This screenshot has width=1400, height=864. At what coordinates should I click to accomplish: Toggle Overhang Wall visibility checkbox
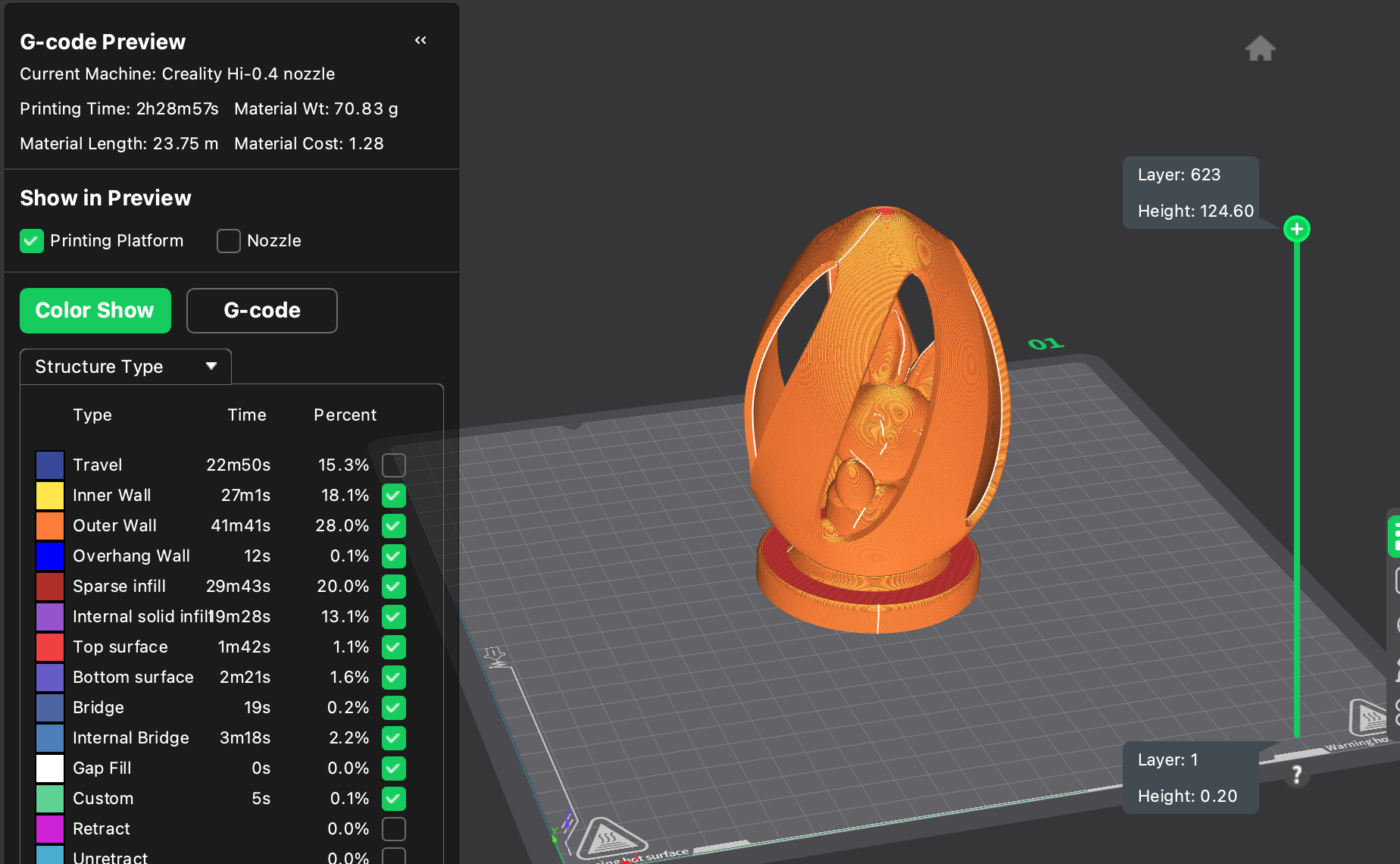[x=394, y=556]
